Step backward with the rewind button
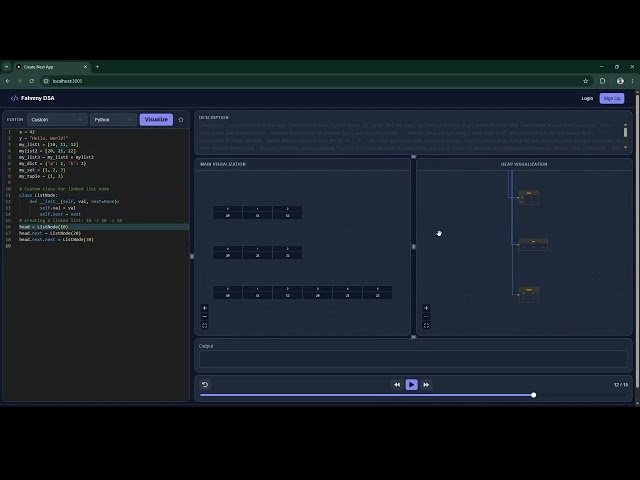The image size is (640, 480). point(397,384)
